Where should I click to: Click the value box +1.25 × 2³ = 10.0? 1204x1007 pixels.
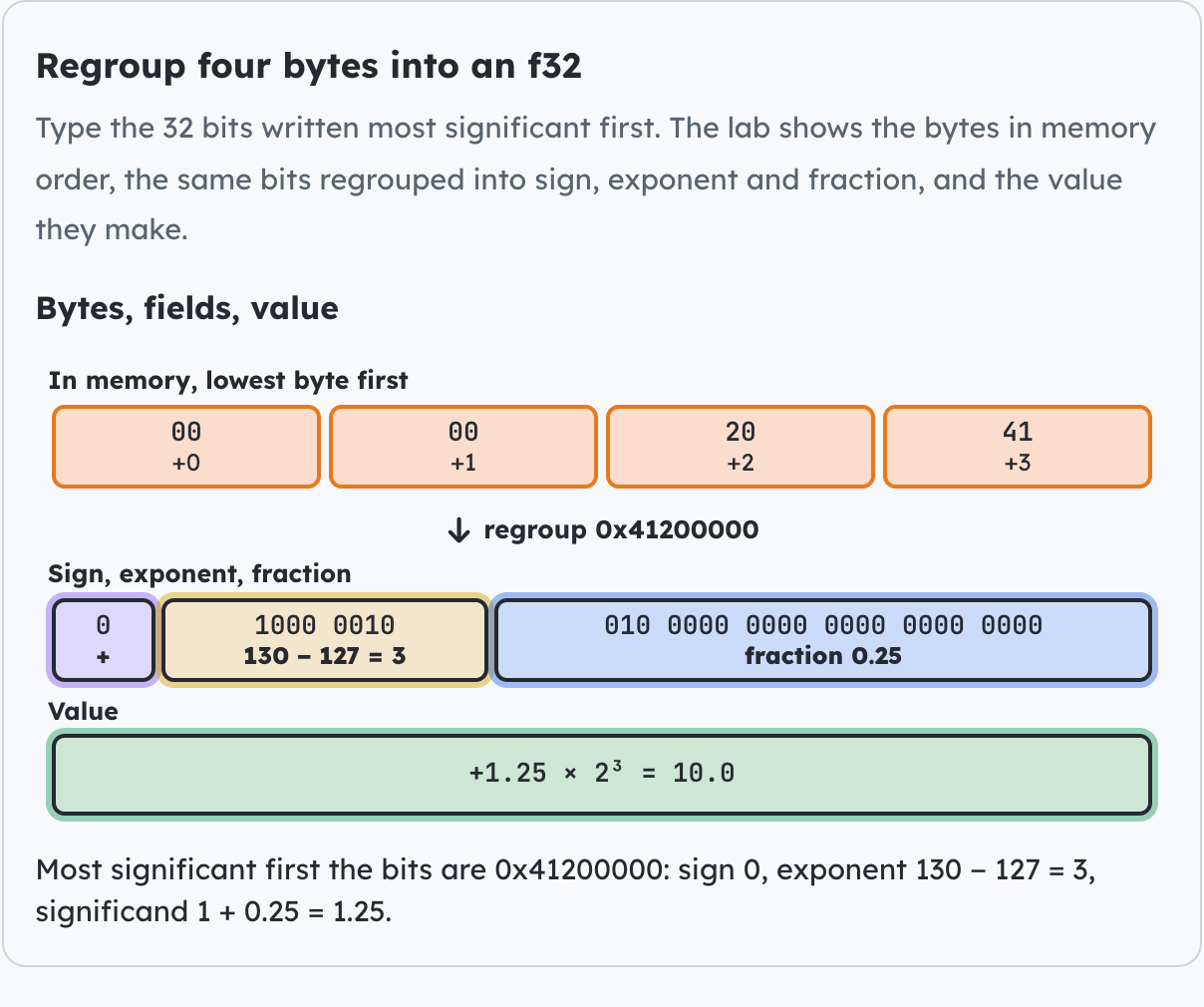[x=602, y=774]
